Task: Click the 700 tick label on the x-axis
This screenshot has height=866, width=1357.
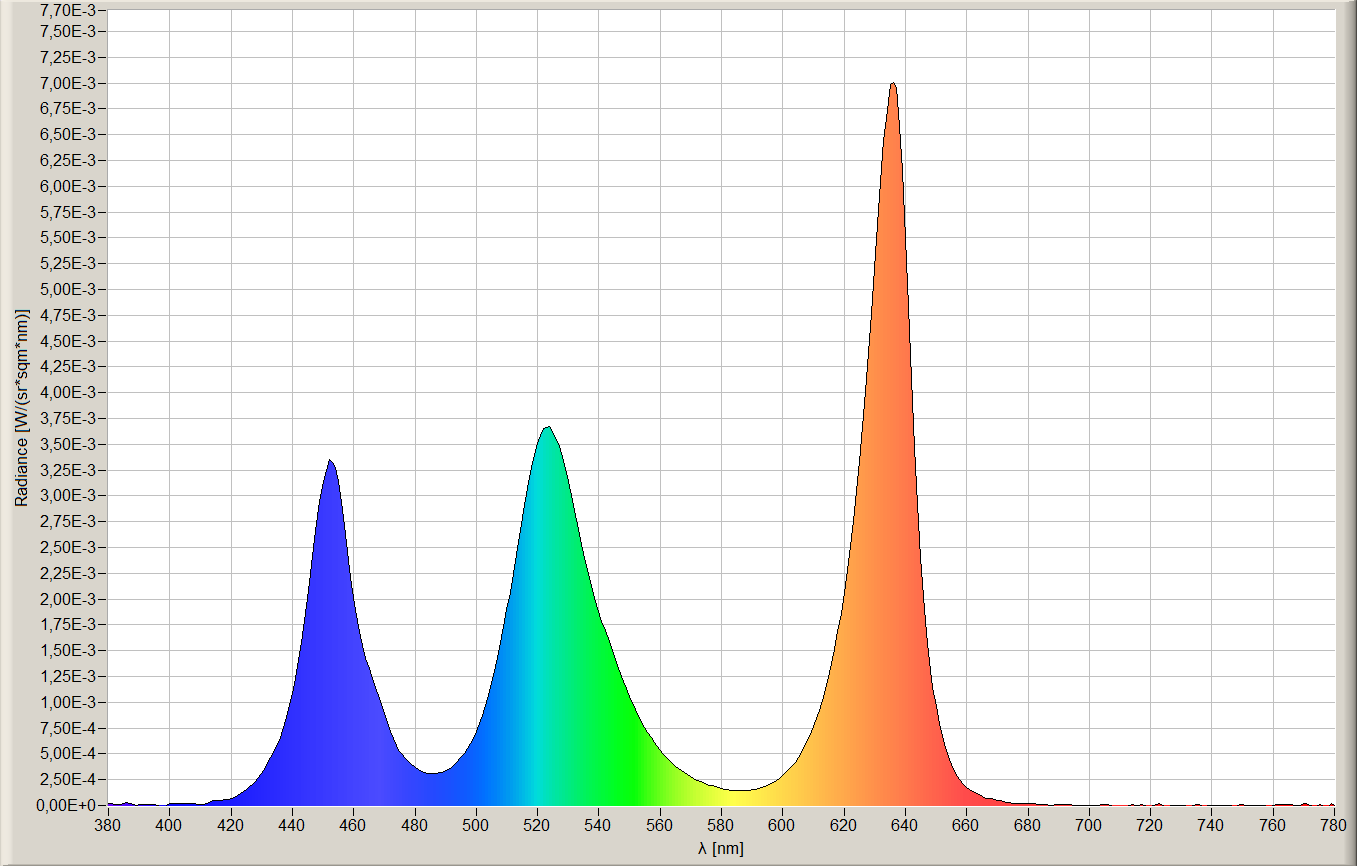Action: (x=1089, y=825)
